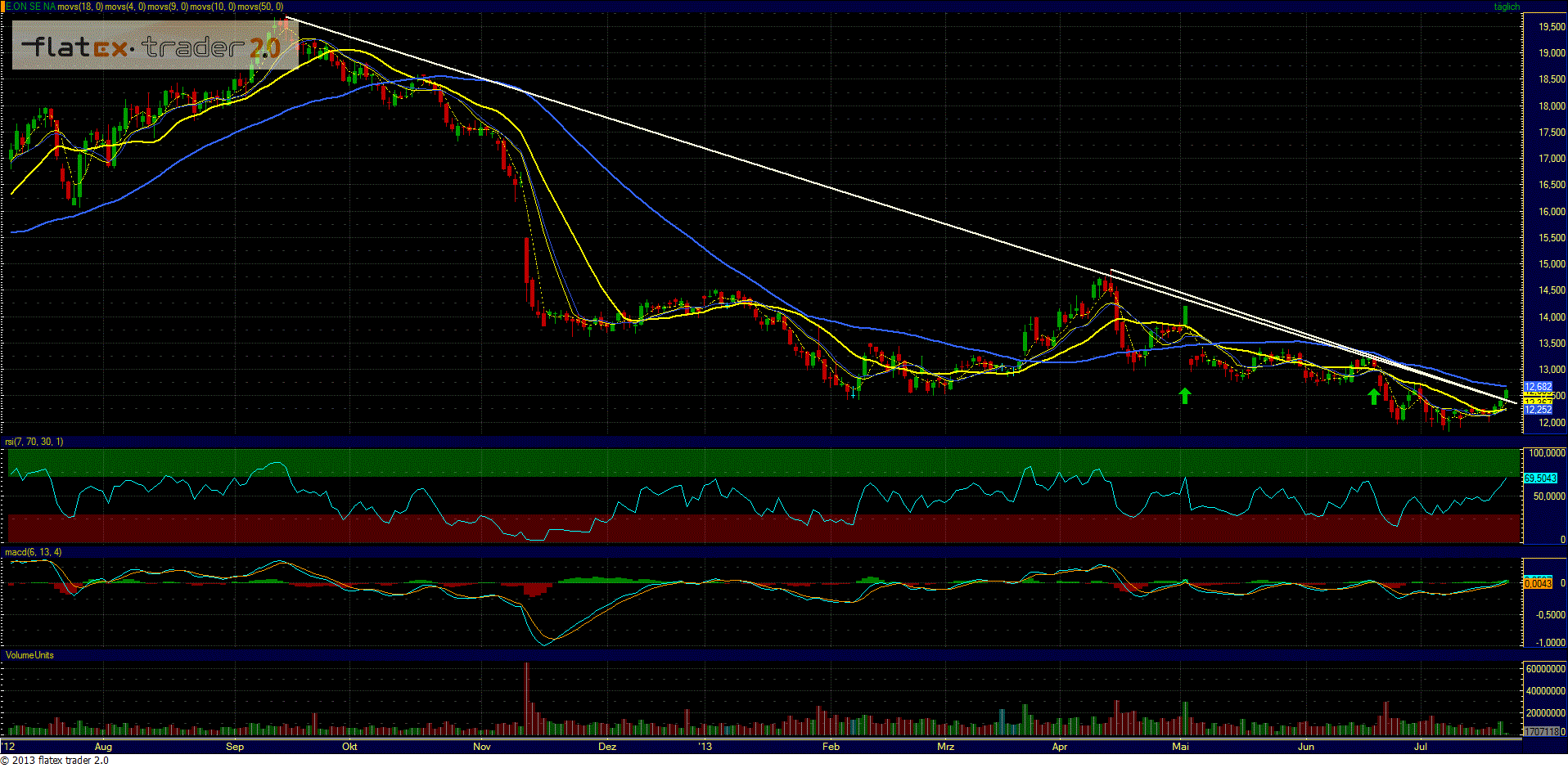
Task: Click the '12 year label on time axis
Action: click(9, 747)
